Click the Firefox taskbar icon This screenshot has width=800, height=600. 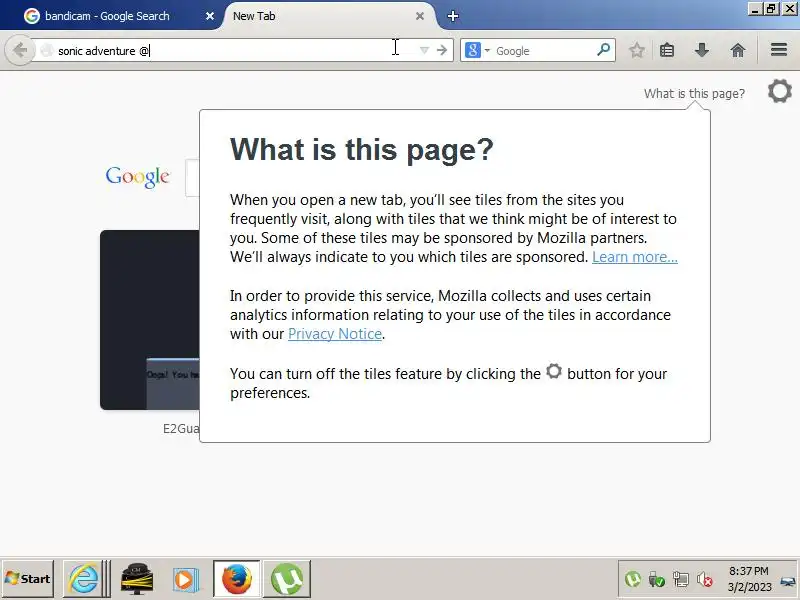coord(237,579)
